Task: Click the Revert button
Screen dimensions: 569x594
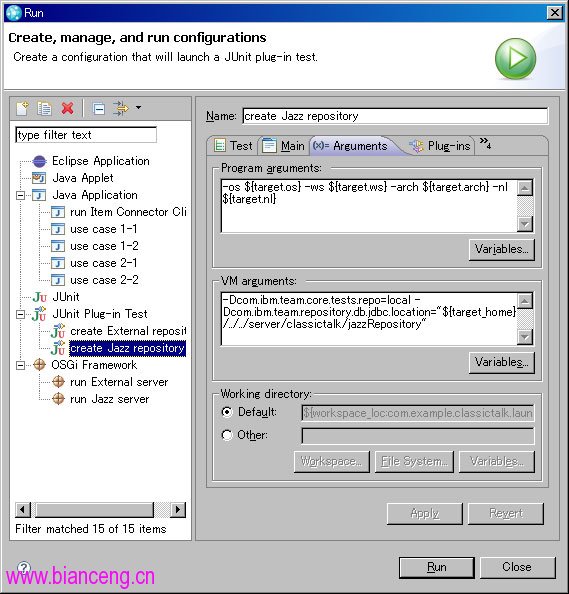Action: pyautogui.click(x=506, y=514)
